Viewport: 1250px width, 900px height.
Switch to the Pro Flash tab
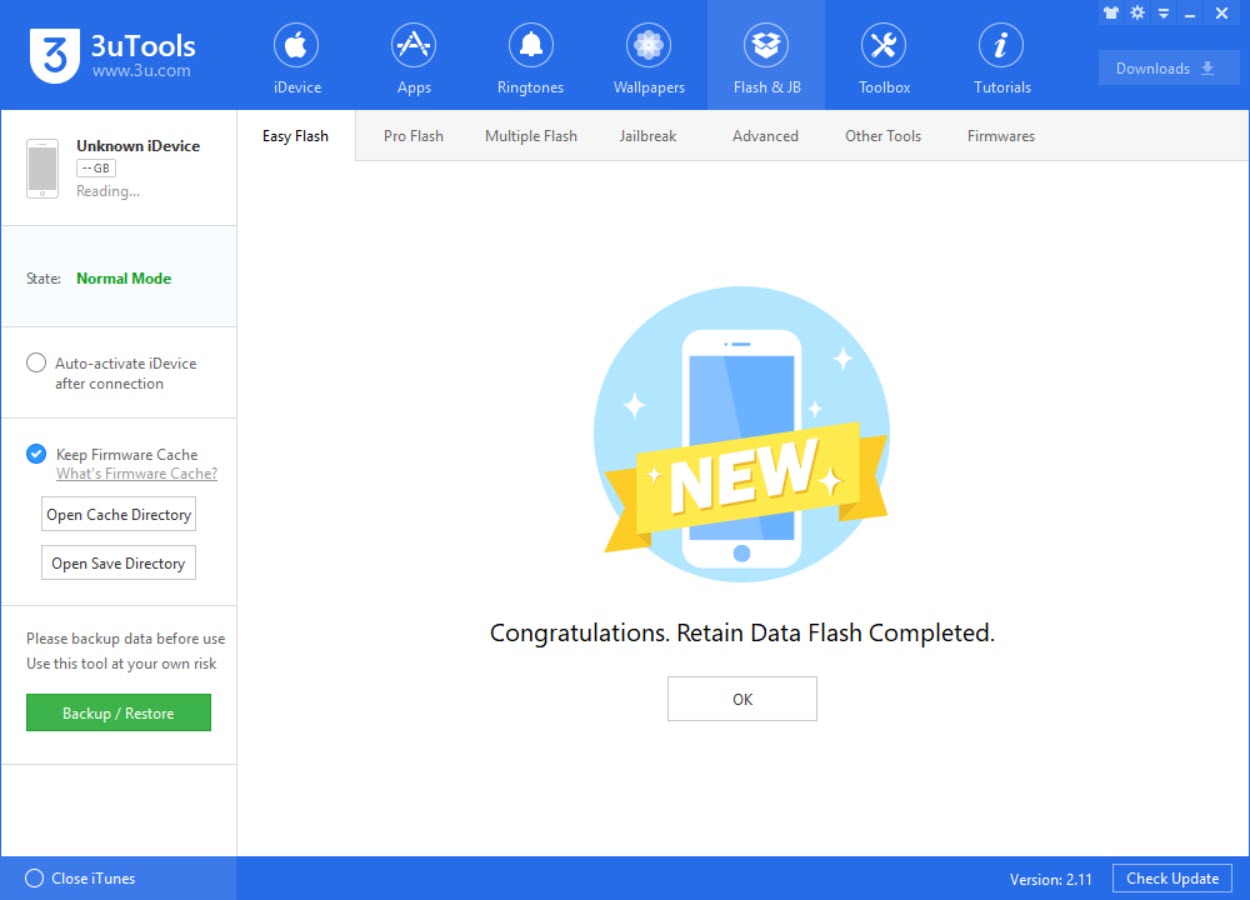(x=413, y=136)
